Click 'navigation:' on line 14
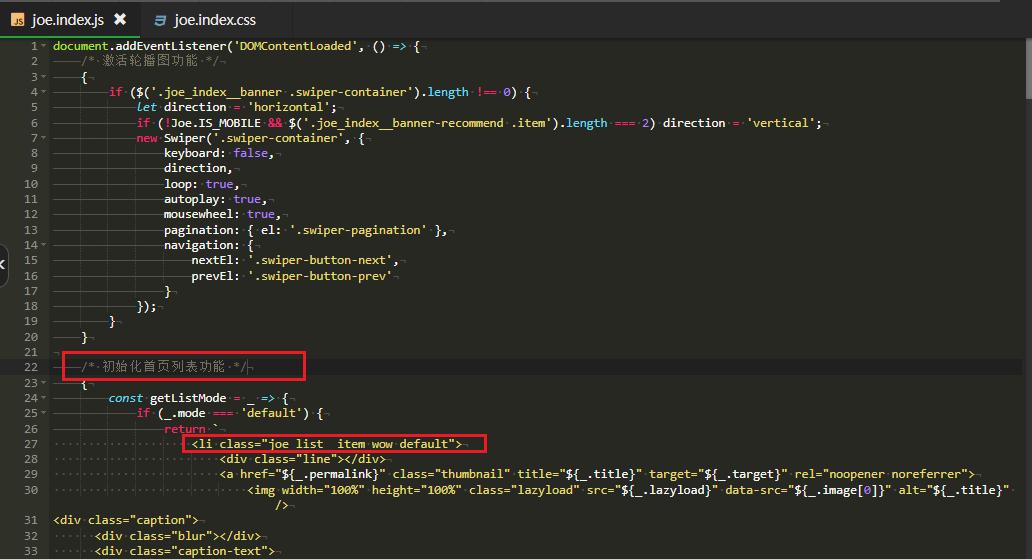Image resolution: width=1032 pixels, height=559 pixels. (x=201, y=246)
